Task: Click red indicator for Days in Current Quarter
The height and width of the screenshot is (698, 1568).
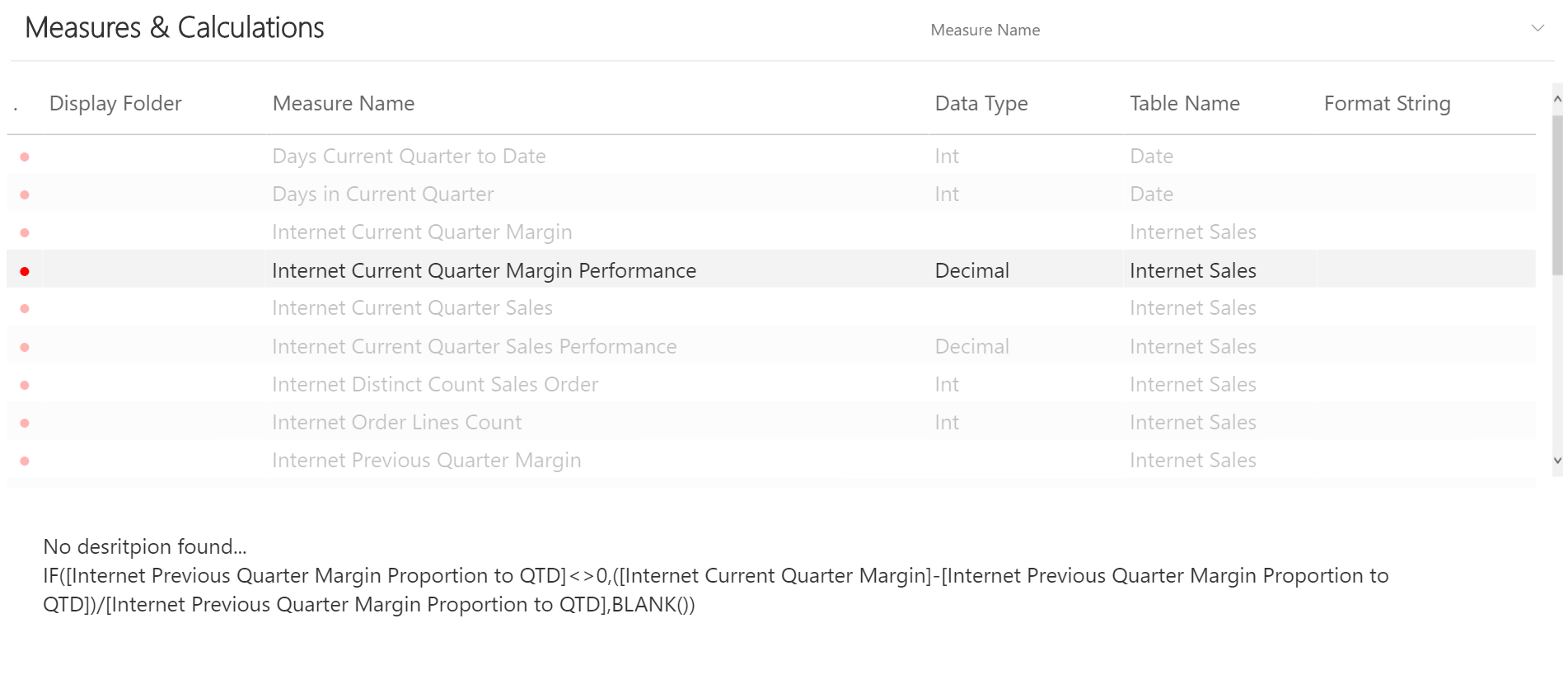Action: [x=25, y=194]
